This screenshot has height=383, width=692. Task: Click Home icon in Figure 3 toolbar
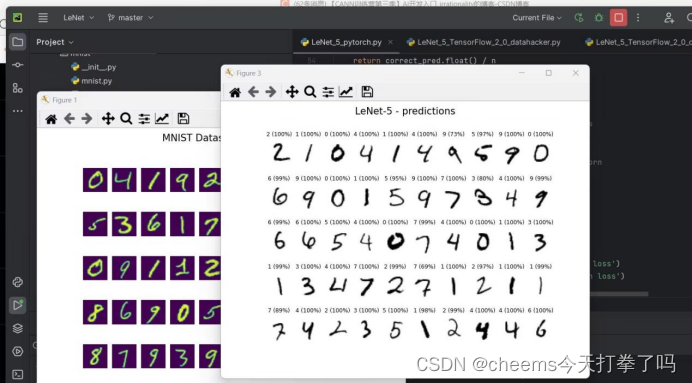tap(235, 92)
